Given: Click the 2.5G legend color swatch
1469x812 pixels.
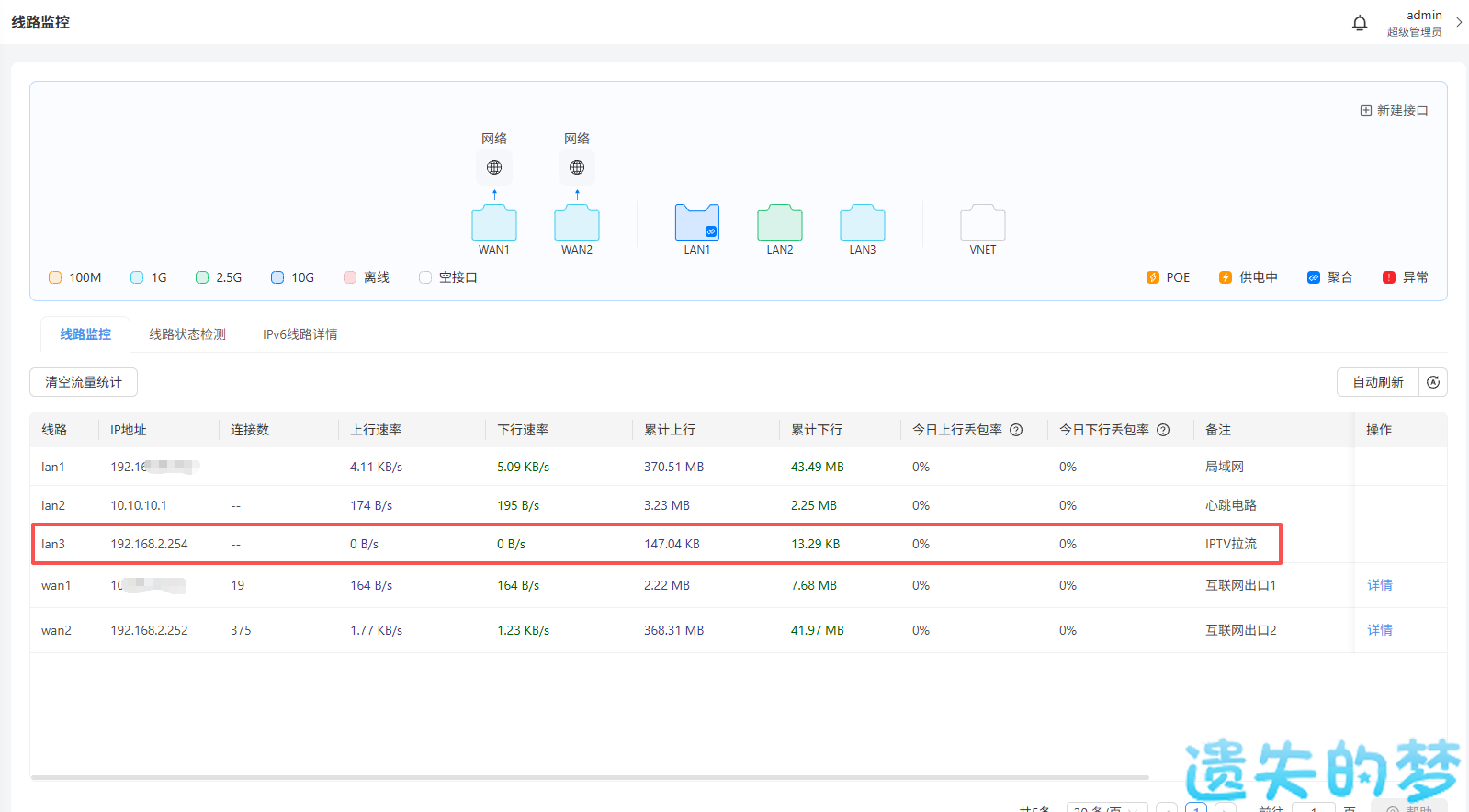Looking at the screenshot, I should pyautogui.click(x=202, y=277).
